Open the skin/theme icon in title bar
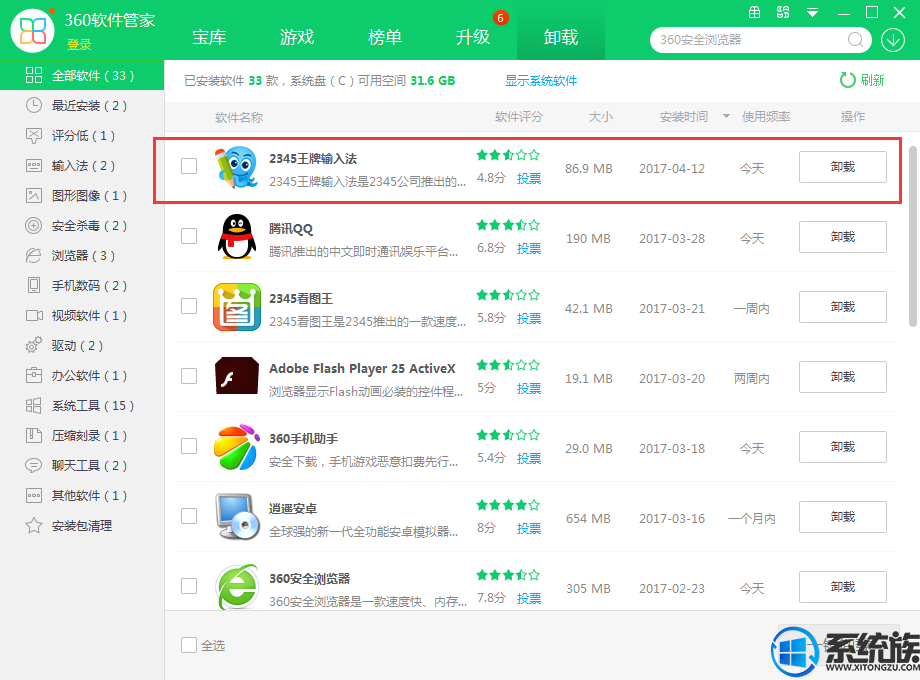This screenshot has height=680, width=920. (x=783, y=12)
